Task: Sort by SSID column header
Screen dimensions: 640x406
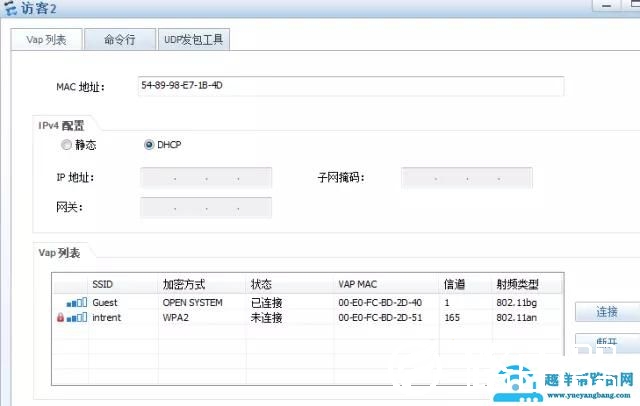Action: (x=123, y=284)
